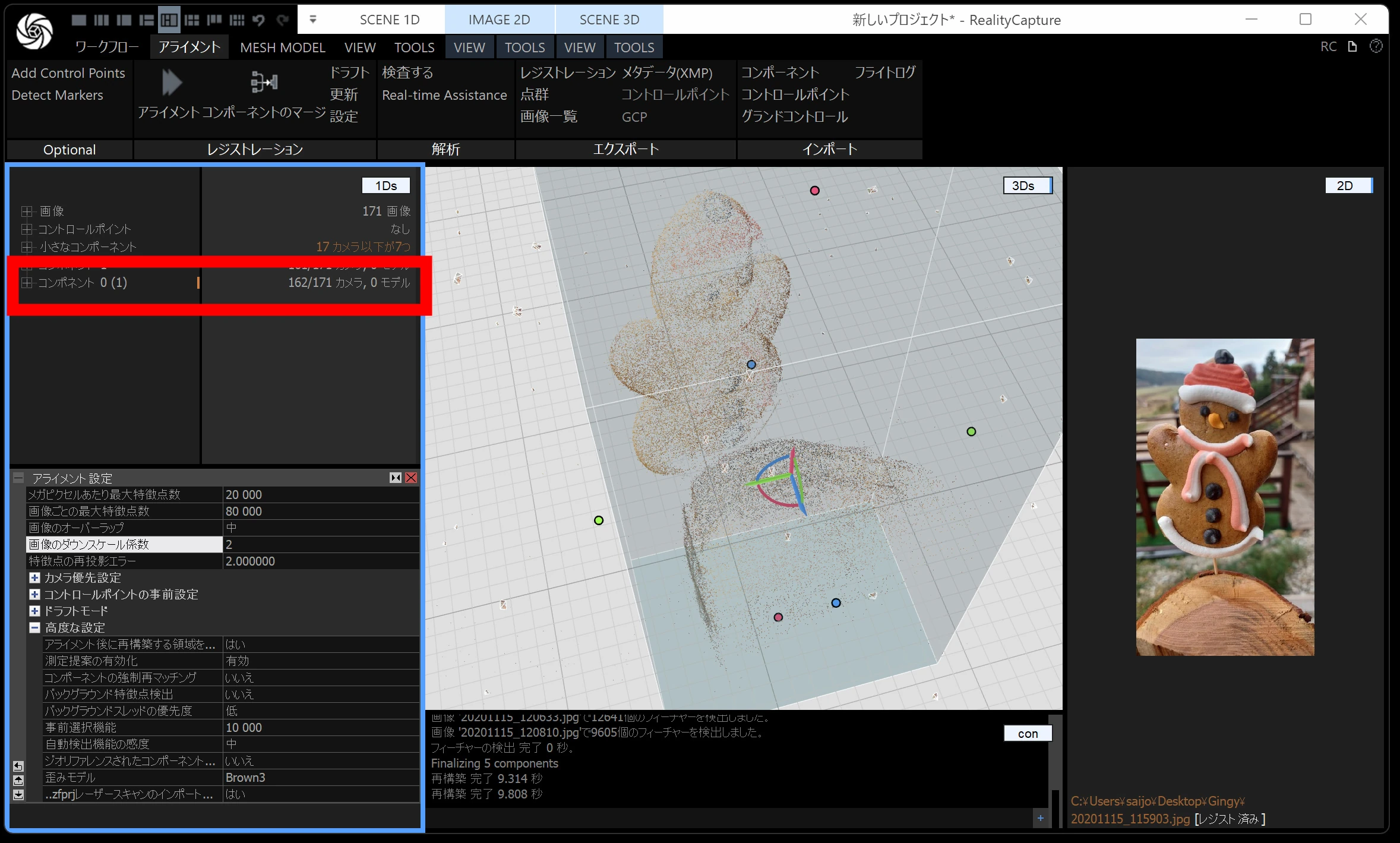This screenshot has height=843, width=1400.
Task: Open the MESH MODEL ribbon tab
Action: pos(282,48)
